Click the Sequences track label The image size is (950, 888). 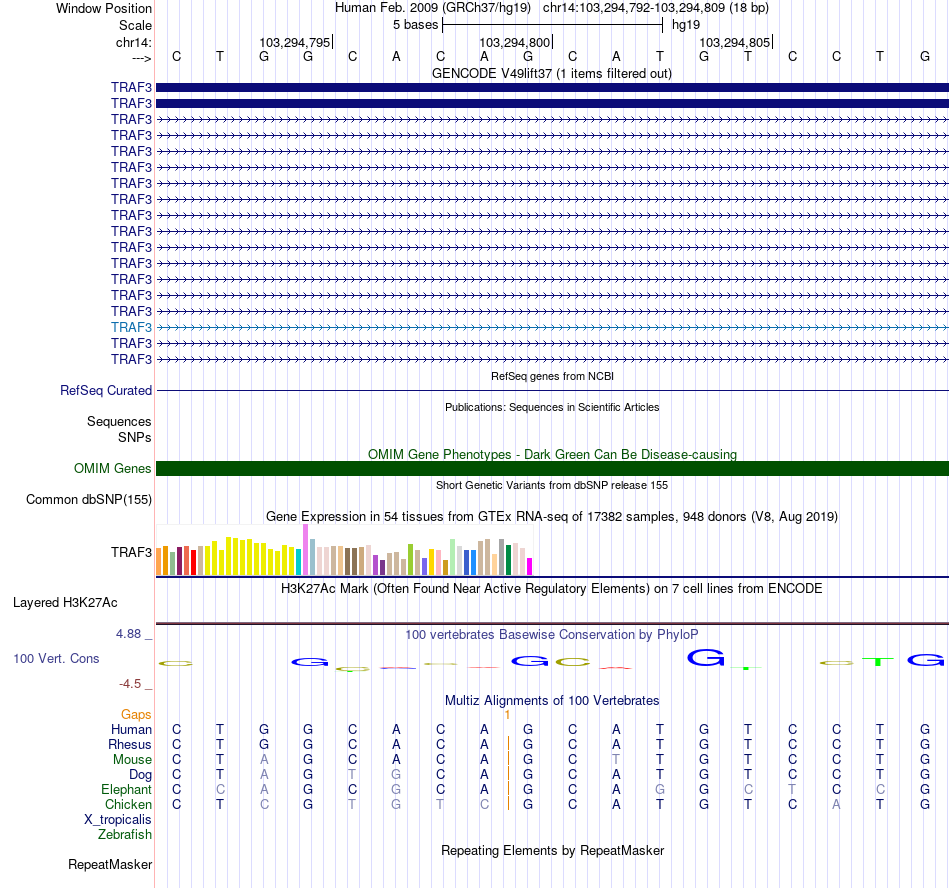pyautogui.click(x=119, y=421)
